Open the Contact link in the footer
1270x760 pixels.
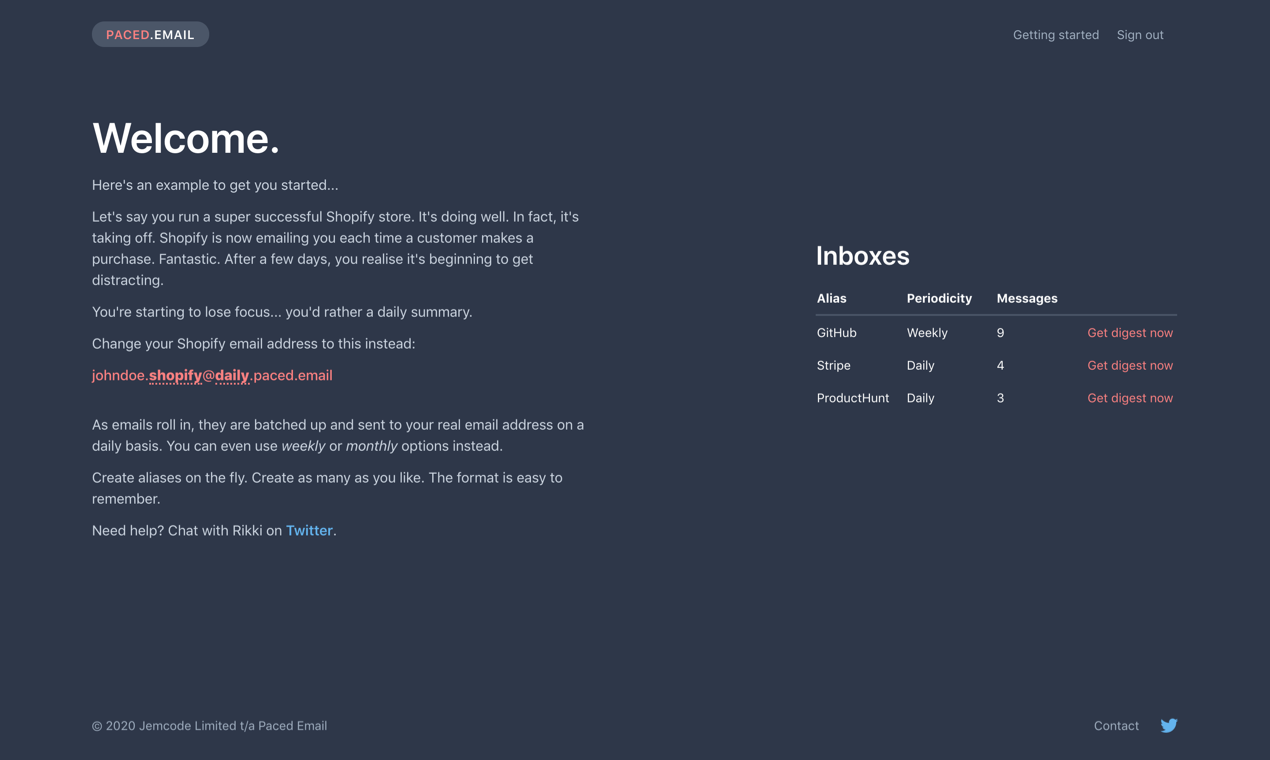(x=1116, y=725)
